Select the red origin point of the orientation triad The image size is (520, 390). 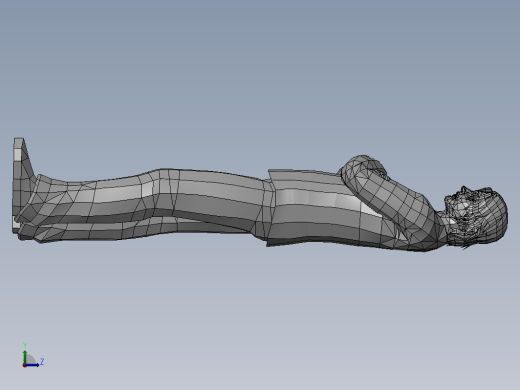[x=24, y=365]
